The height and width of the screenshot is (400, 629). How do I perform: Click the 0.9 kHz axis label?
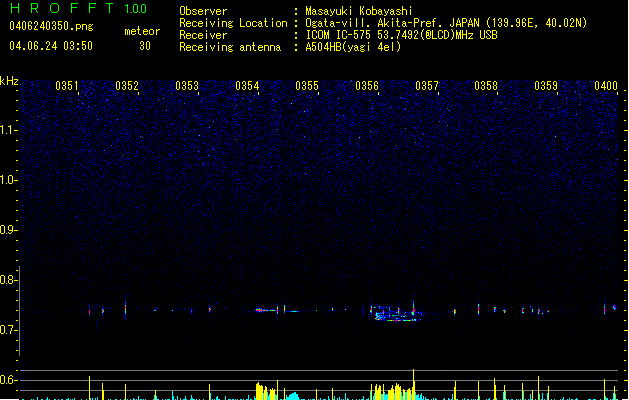click(x=8, y=230)
